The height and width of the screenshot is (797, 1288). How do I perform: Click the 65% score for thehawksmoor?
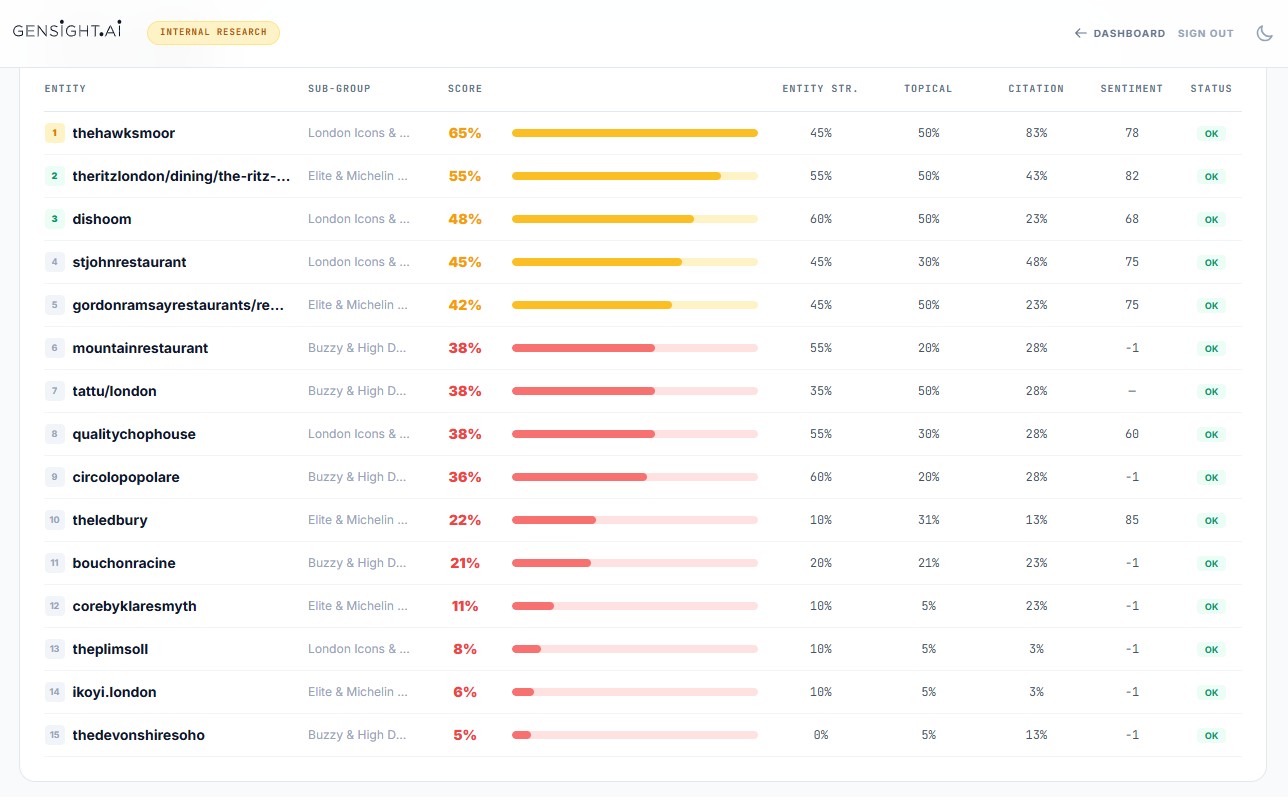(x=465, y=133)
